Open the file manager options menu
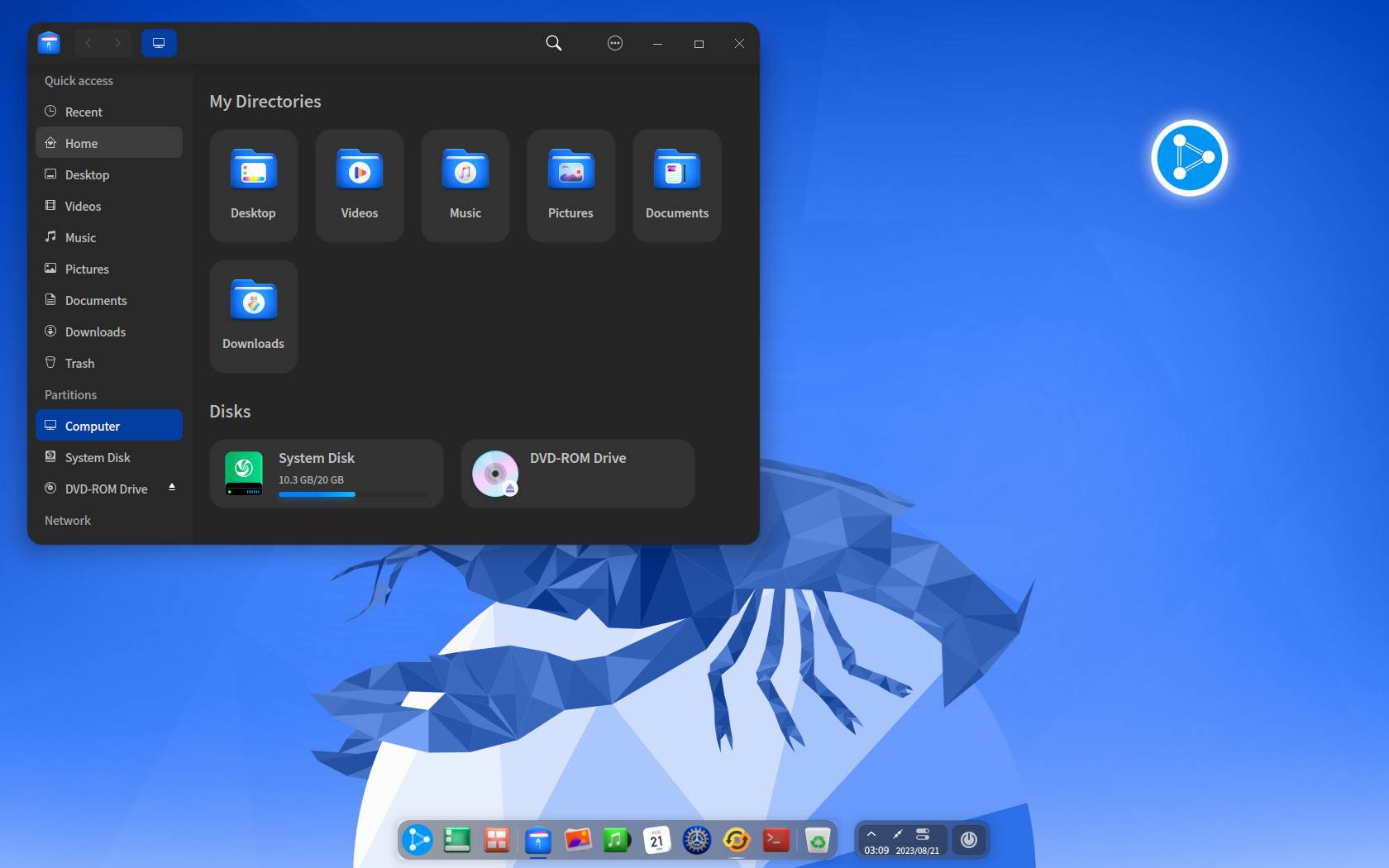Image resolution: width=1389 pixels, height=868 pixels. pos(614,43)
